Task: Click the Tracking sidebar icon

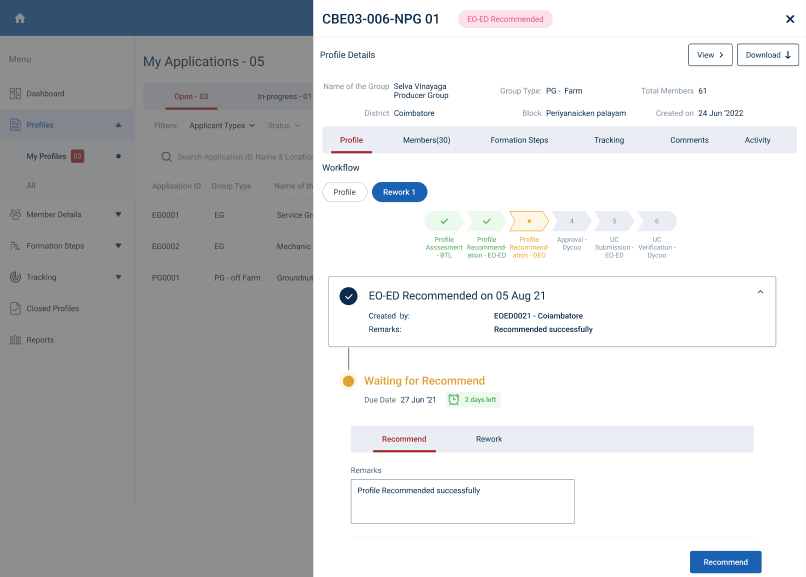Action: (x=16, y=277)
